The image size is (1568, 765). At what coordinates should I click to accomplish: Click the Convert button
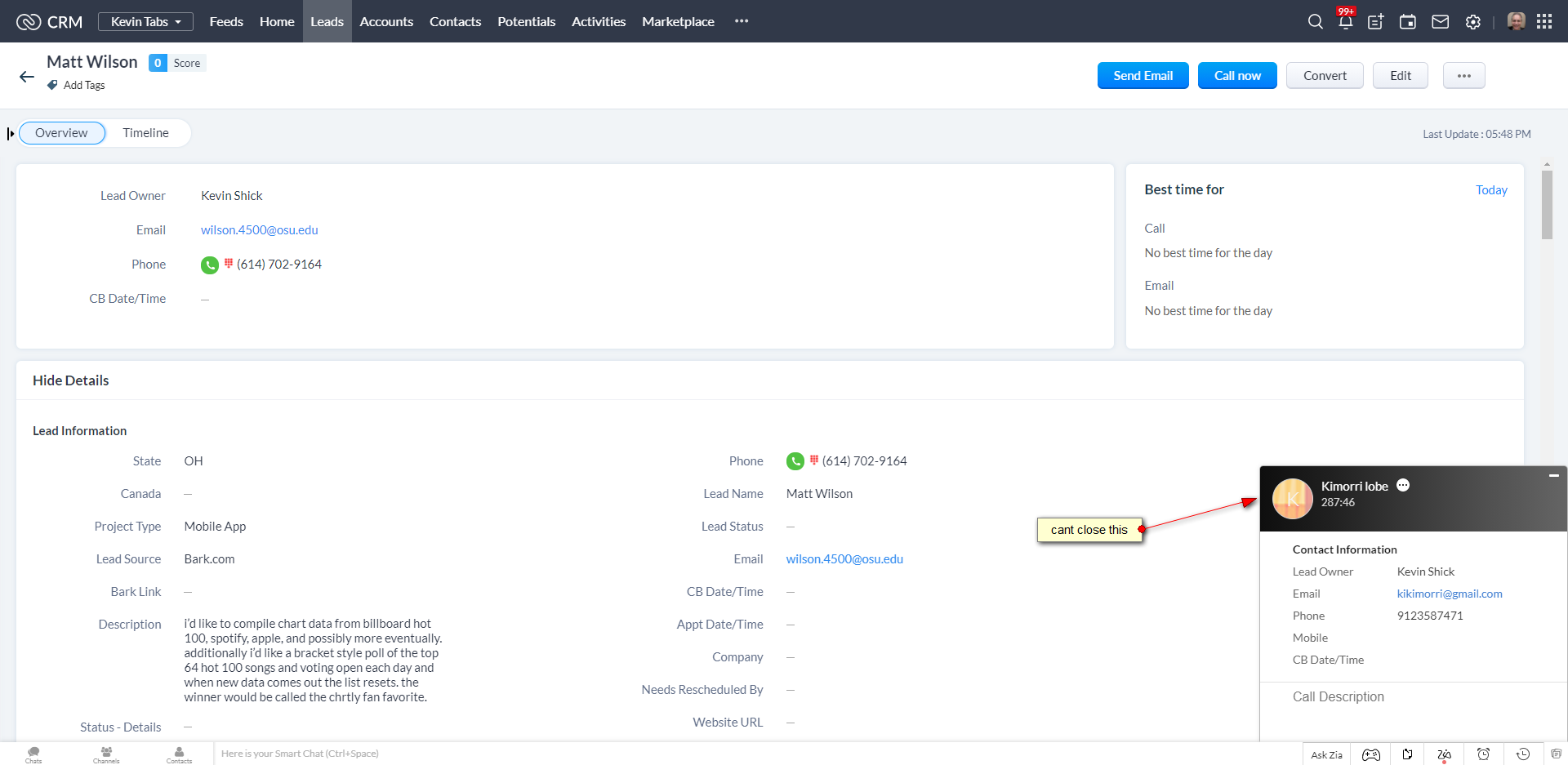click(x=1324, y=76)
